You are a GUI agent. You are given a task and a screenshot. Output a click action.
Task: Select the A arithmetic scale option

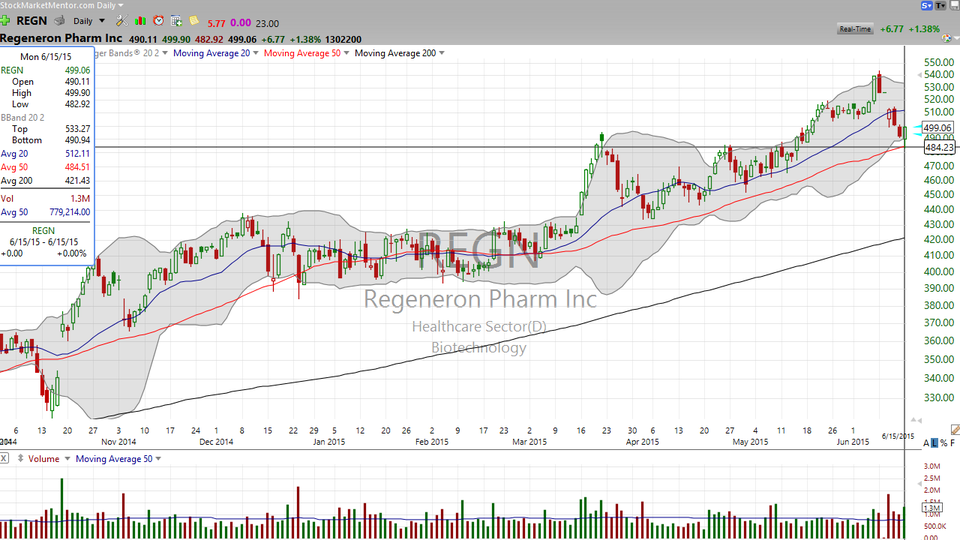[x=926, y=443]
